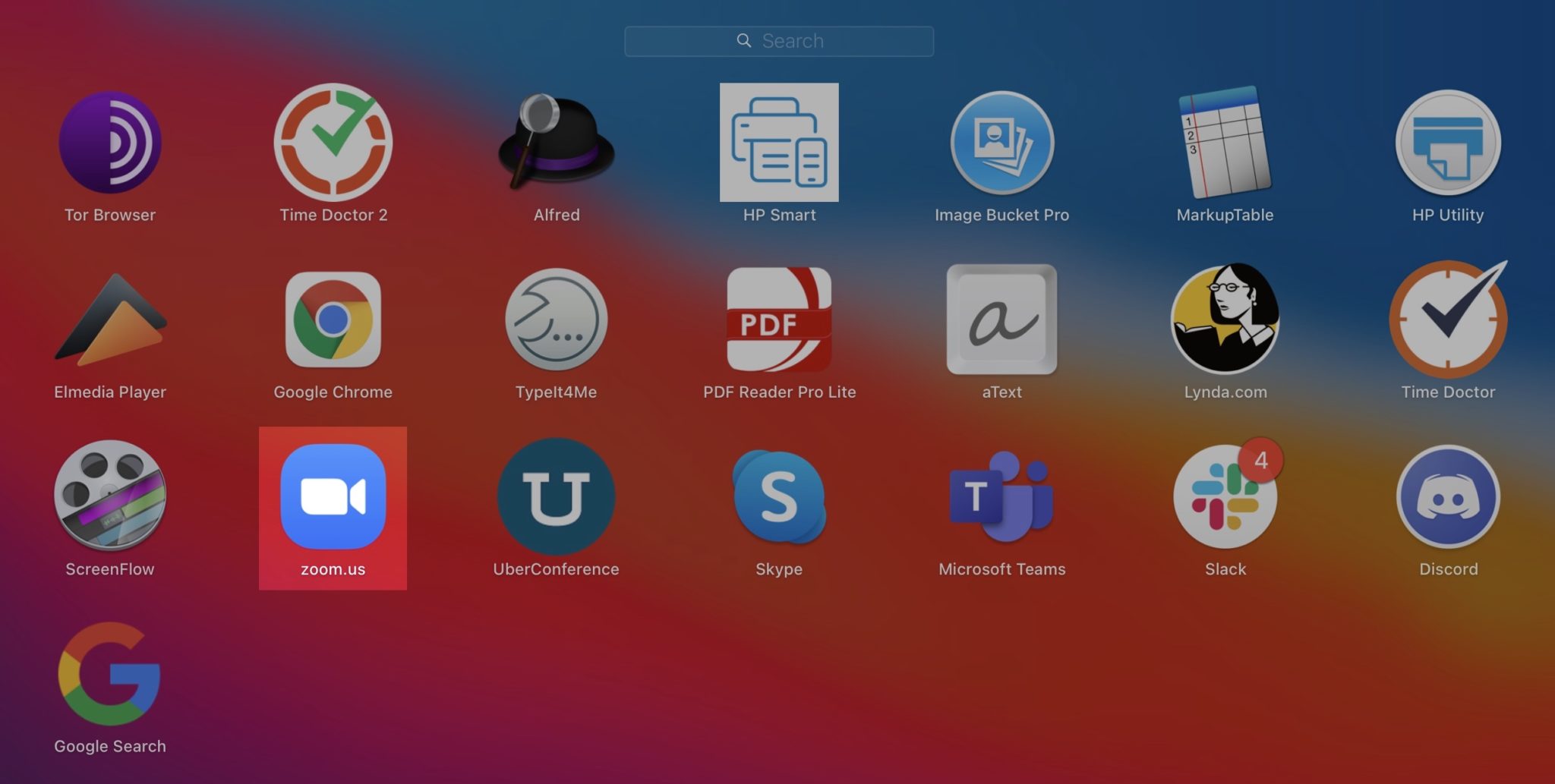Screen dimensions: 1555x784
Task: Launch the Time Doctor clock icon
Action: [x=1448, y=320]
